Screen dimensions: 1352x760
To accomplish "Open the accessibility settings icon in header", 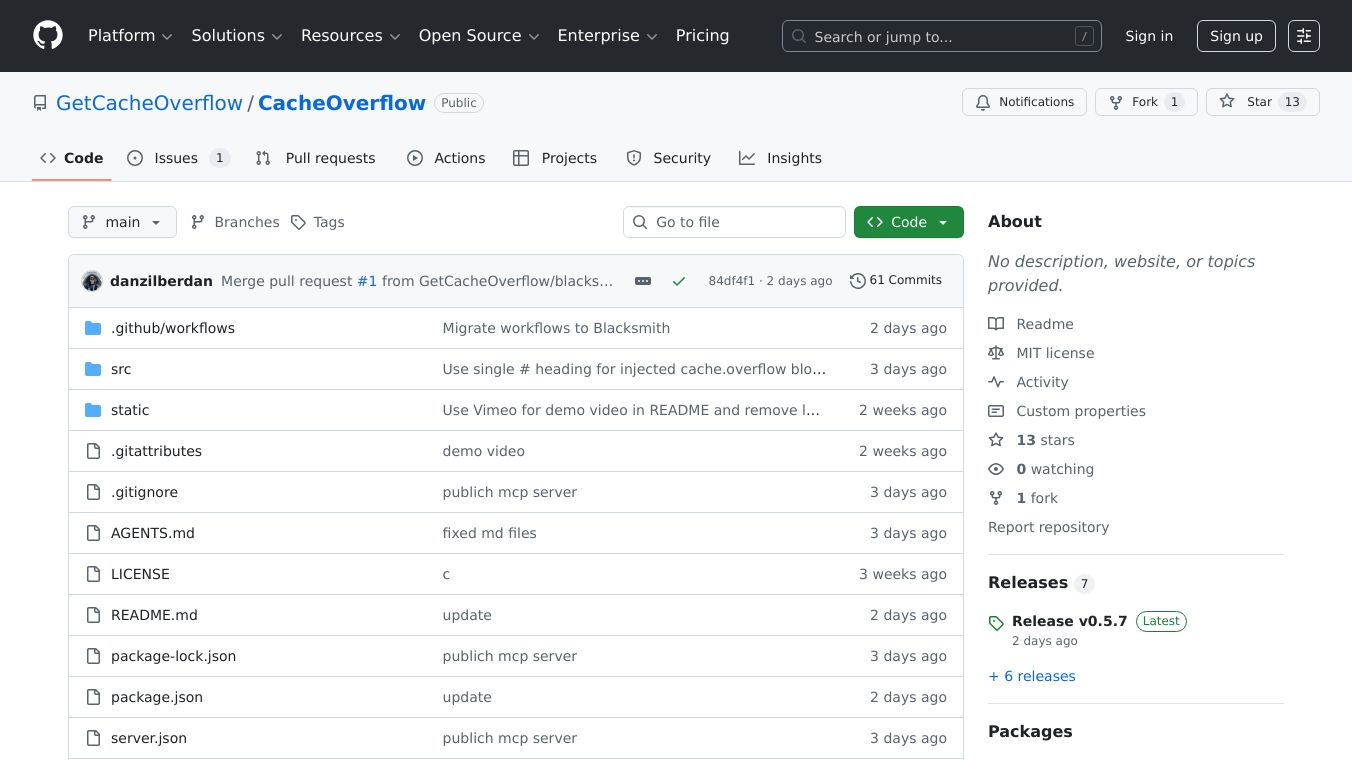I will click(1303, 36).
